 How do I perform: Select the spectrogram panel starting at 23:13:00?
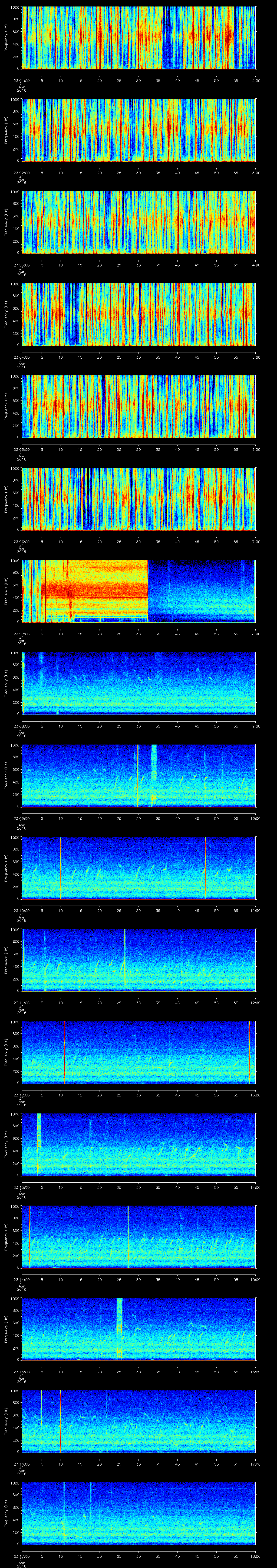coord(139,1144)
